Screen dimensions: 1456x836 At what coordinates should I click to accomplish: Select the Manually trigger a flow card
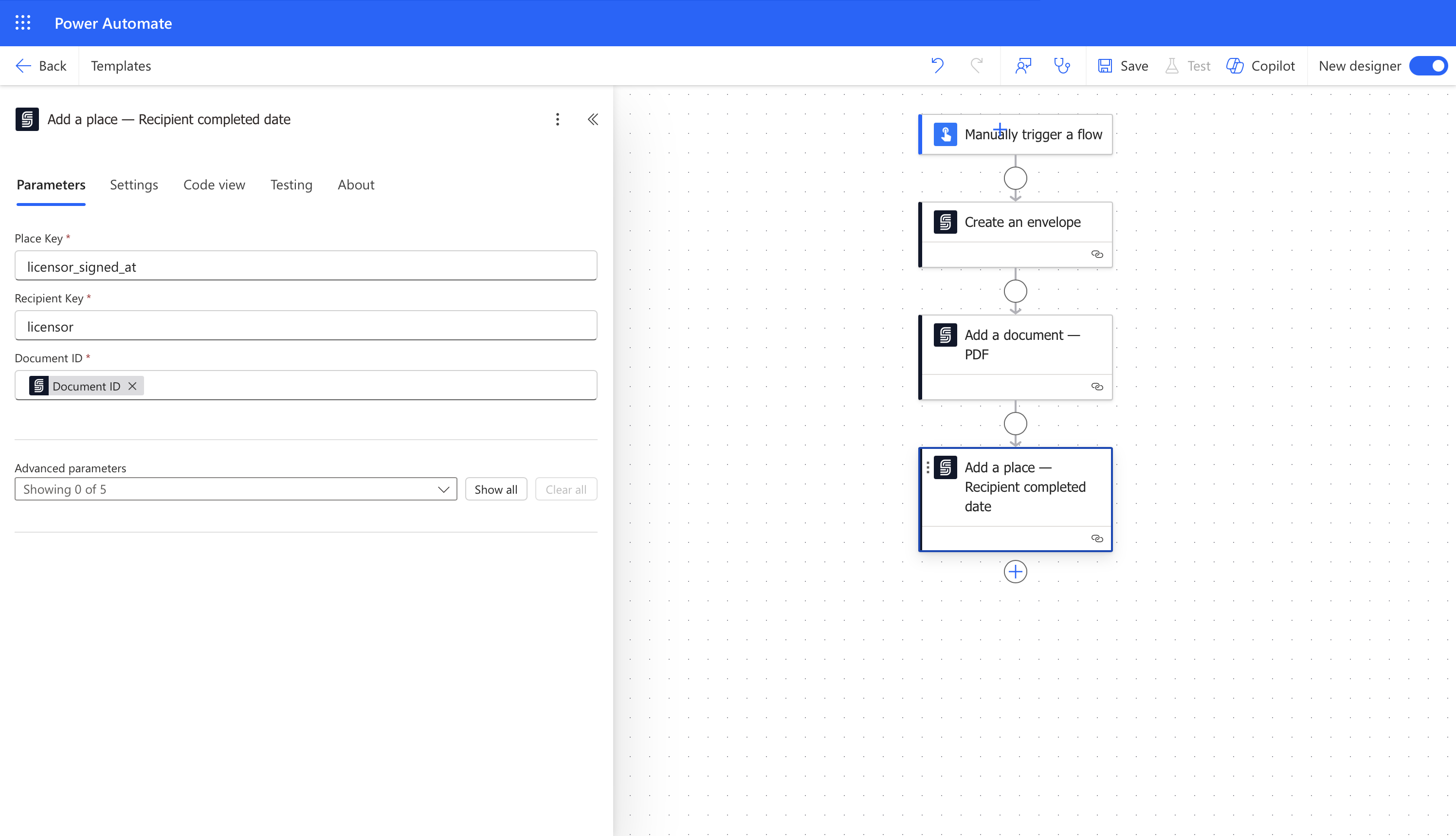click(1016, 134)
